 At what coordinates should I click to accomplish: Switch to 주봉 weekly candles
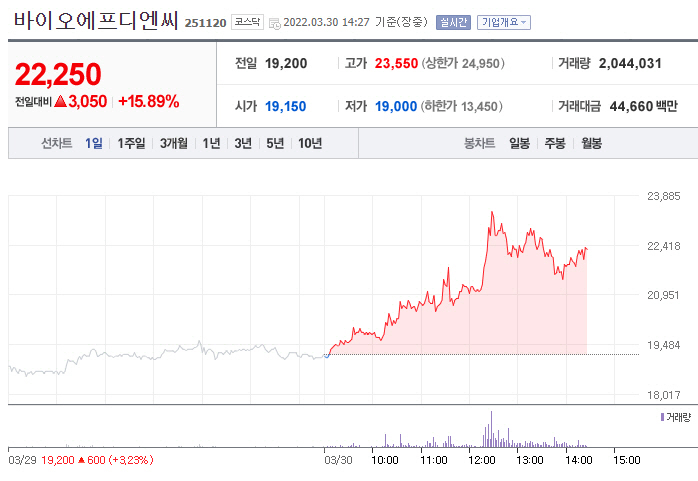[555, 143]
